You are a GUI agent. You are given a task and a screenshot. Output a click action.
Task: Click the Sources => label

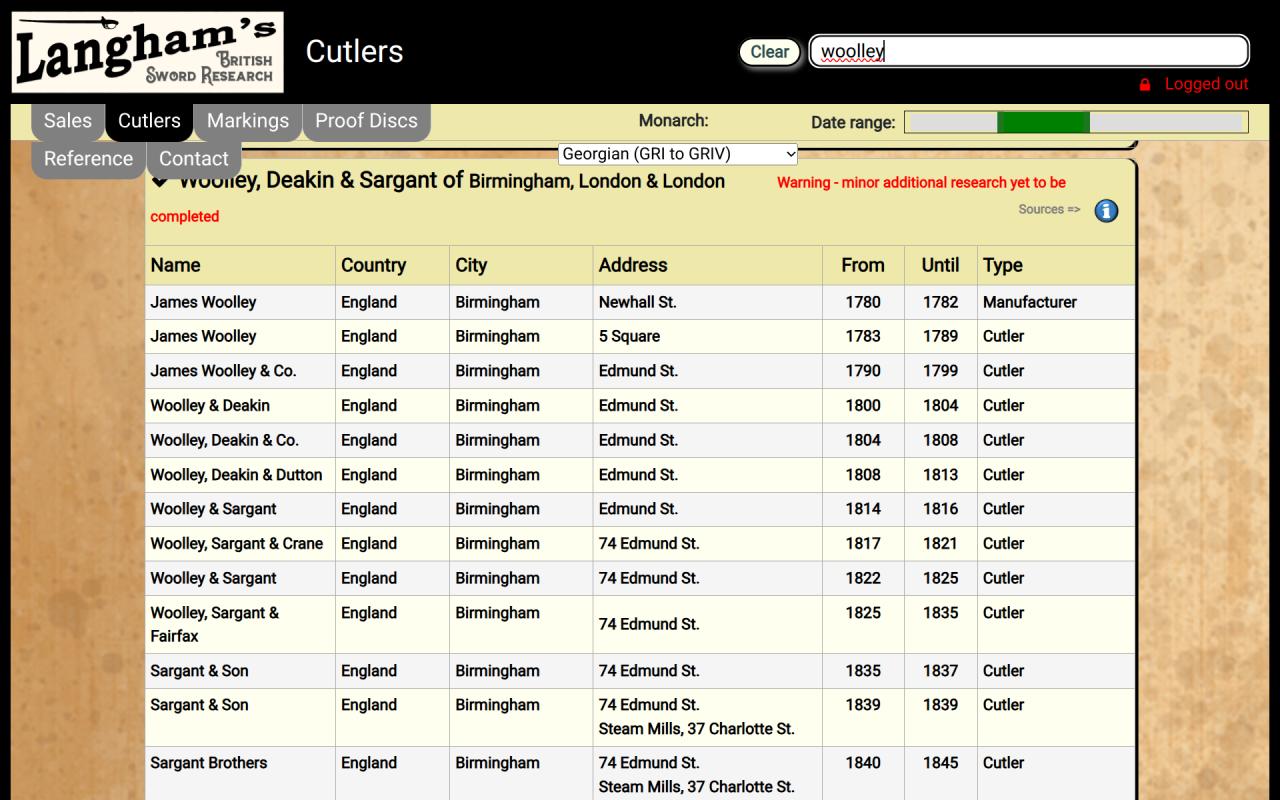pos(1049,209)
